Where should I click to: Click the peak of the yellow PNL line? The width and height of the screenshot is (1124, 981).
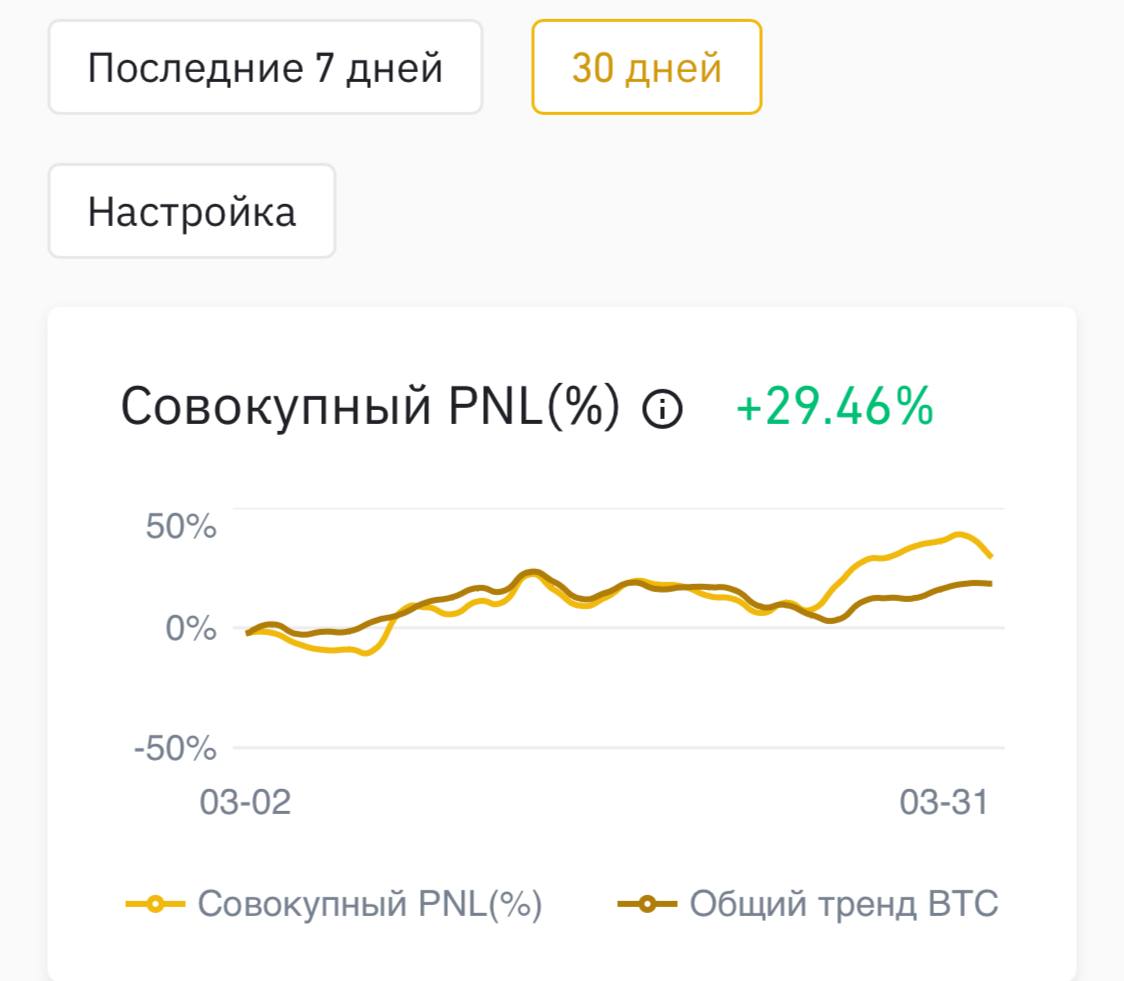[x=960, y=535]
